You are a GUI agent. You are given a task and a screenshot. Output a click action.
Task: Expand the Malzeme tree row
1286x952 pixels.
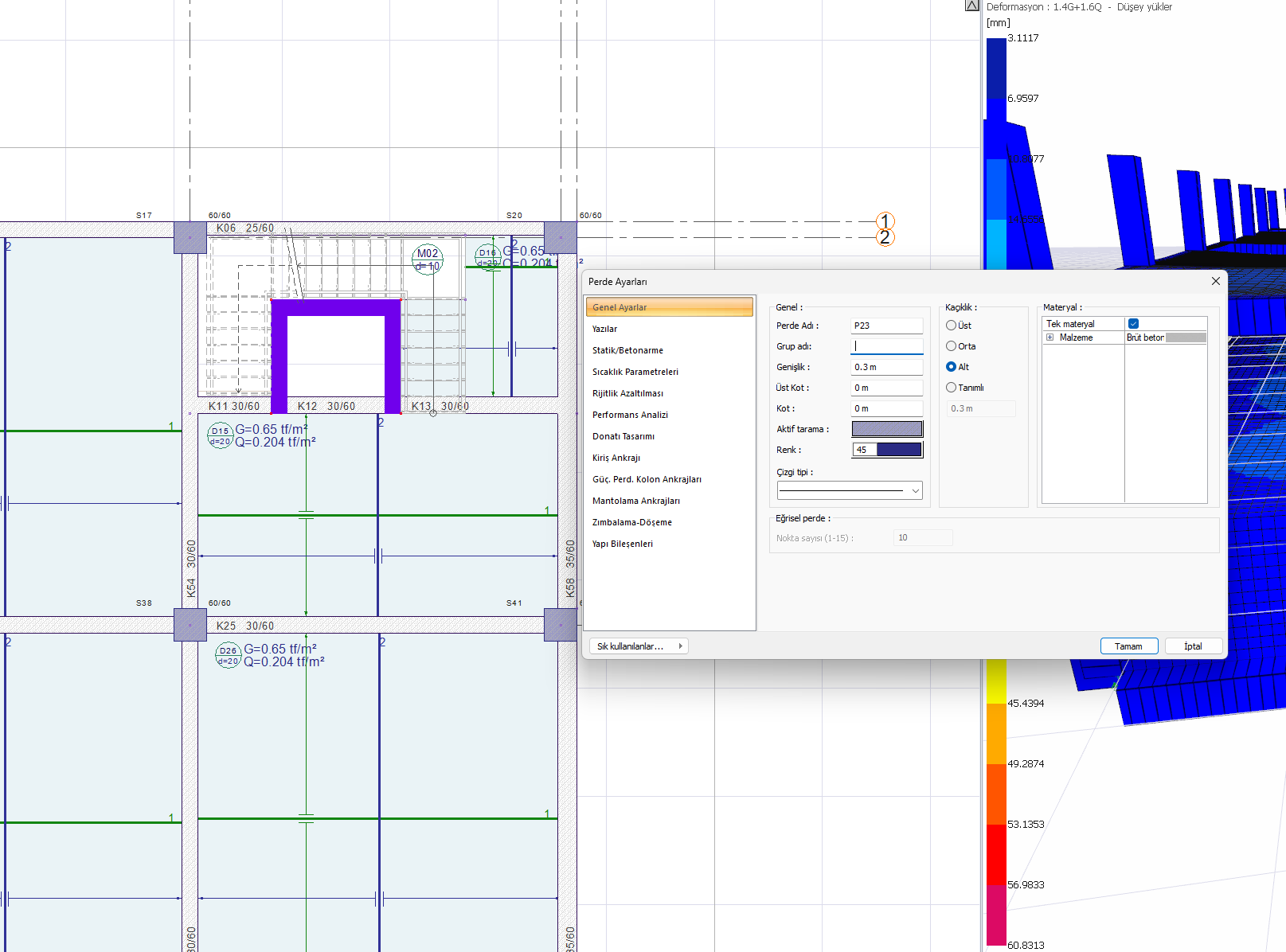[1050, 337]
